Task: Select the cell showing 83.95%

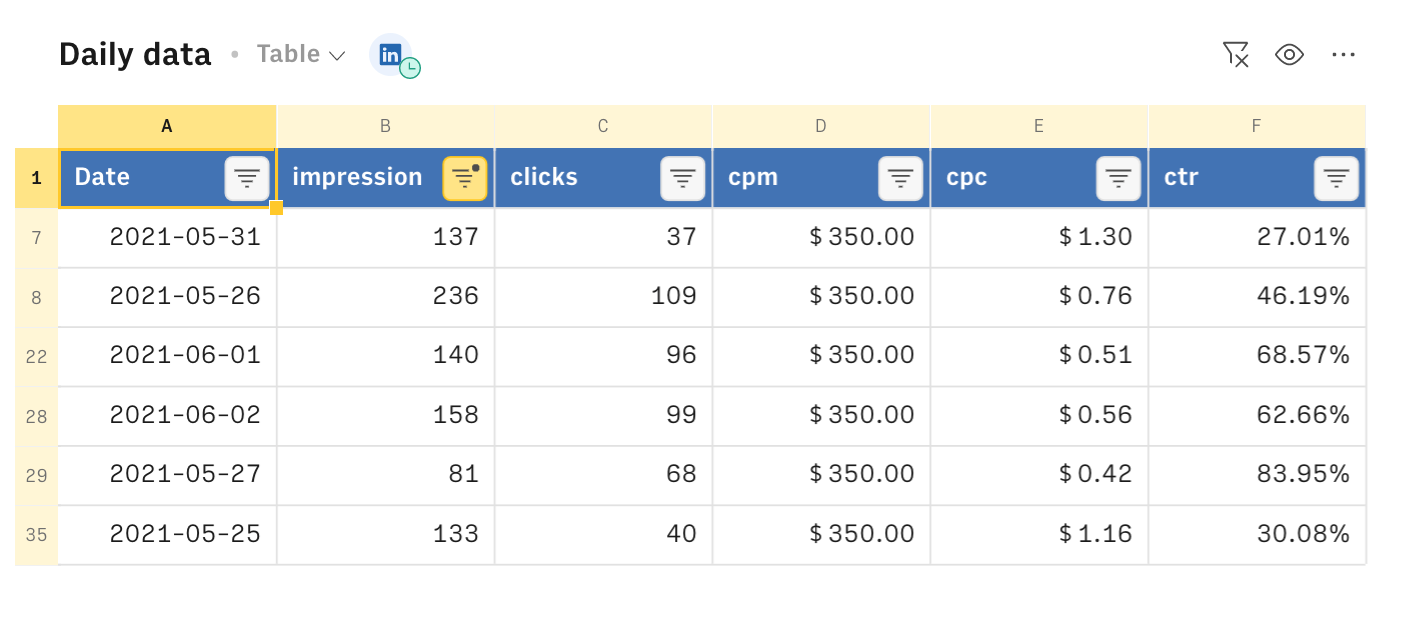Action: pos(1257,474)
